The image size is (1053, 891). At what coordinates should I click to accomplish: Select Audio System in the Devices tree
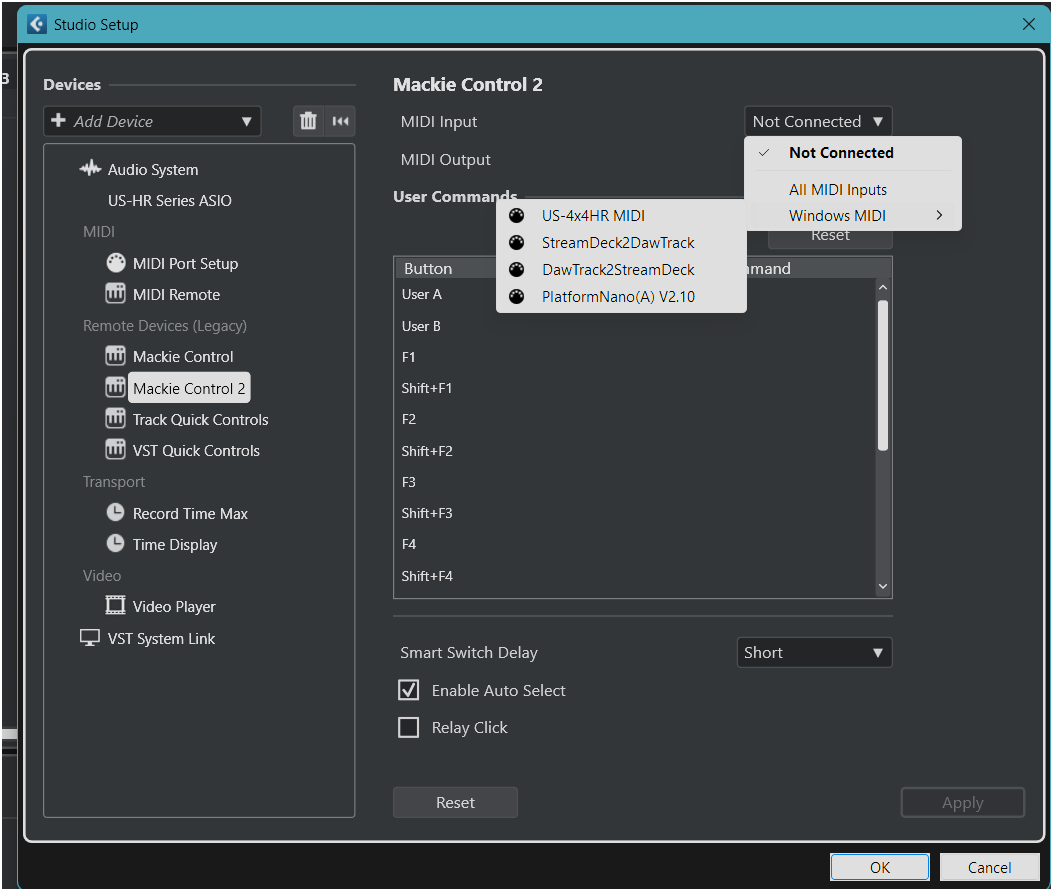tap(153, 169)
